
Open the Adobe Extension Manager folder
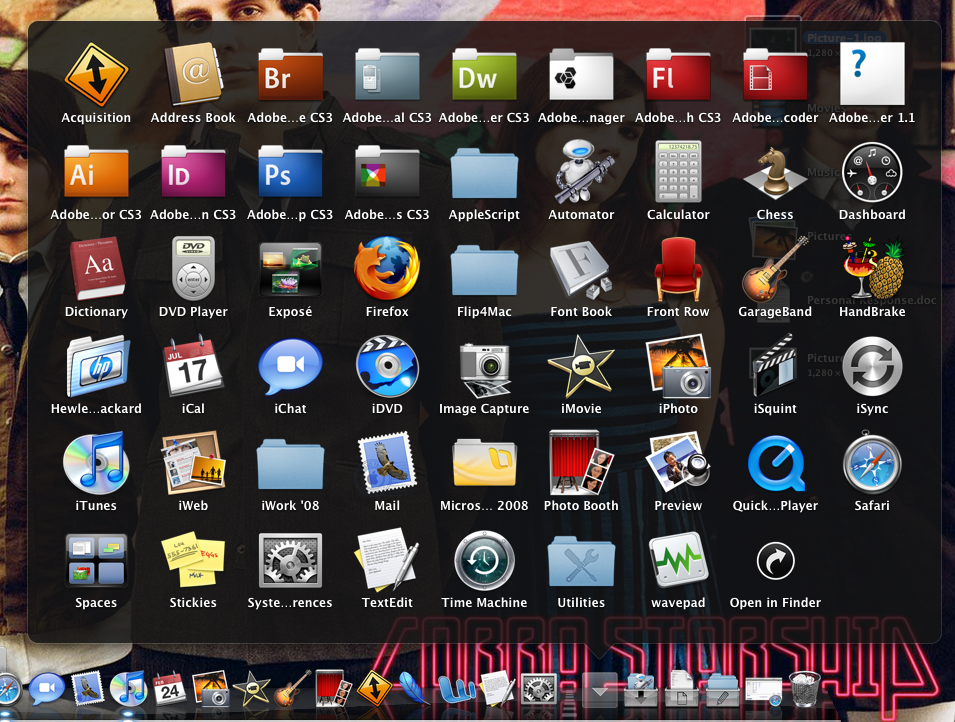click(x=581, y=74)
